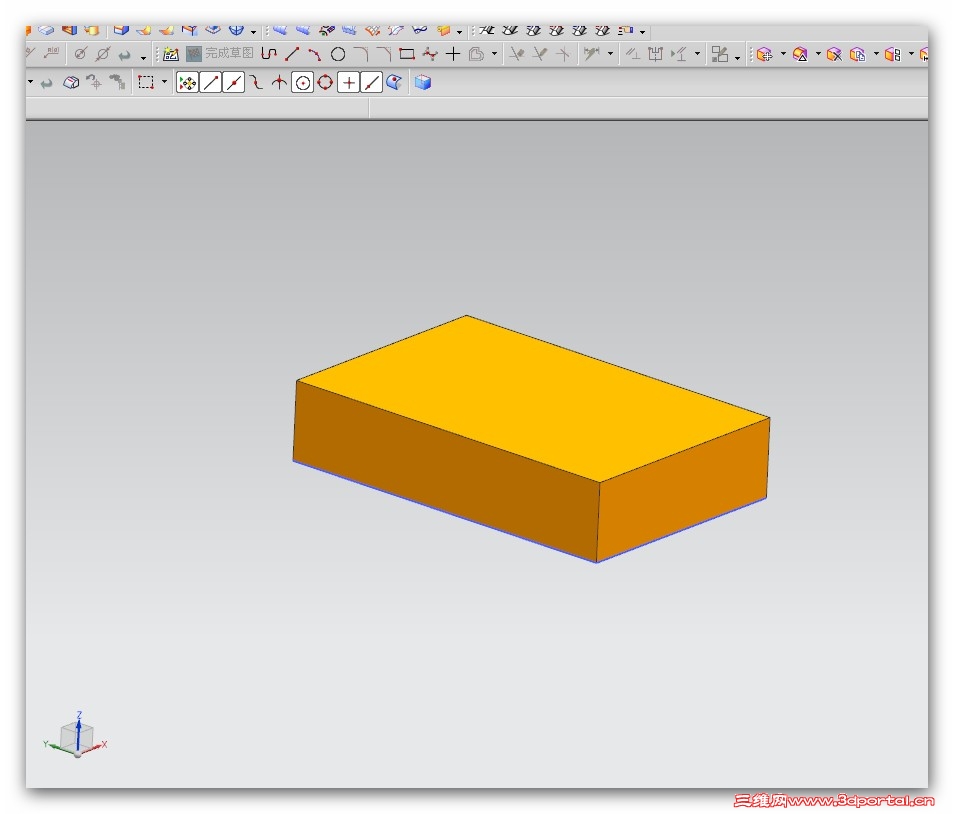Click the XYZ coordinate triad
The height and width of the screenshot is (814, 954).
76,737
